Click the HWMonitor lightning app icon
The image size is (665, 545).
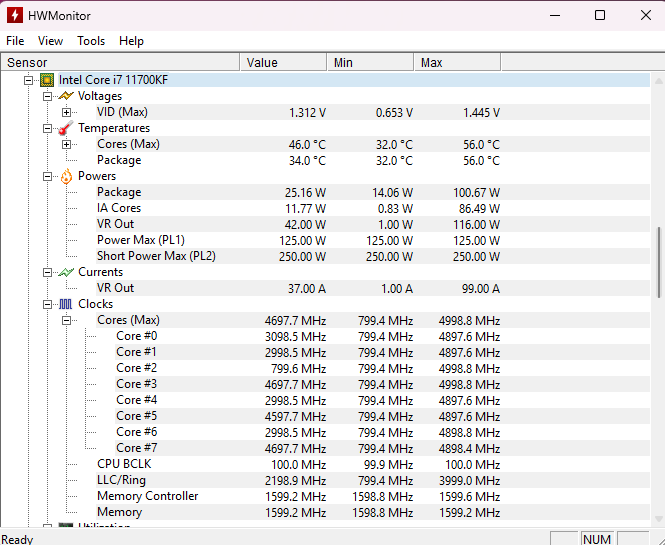(16, 15)
